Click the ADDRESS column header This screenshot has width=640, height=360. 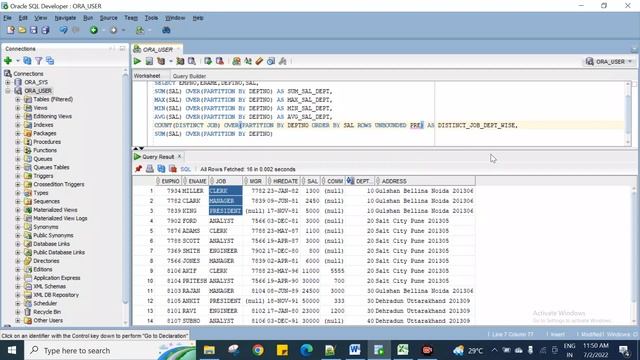tap(425, 181)
